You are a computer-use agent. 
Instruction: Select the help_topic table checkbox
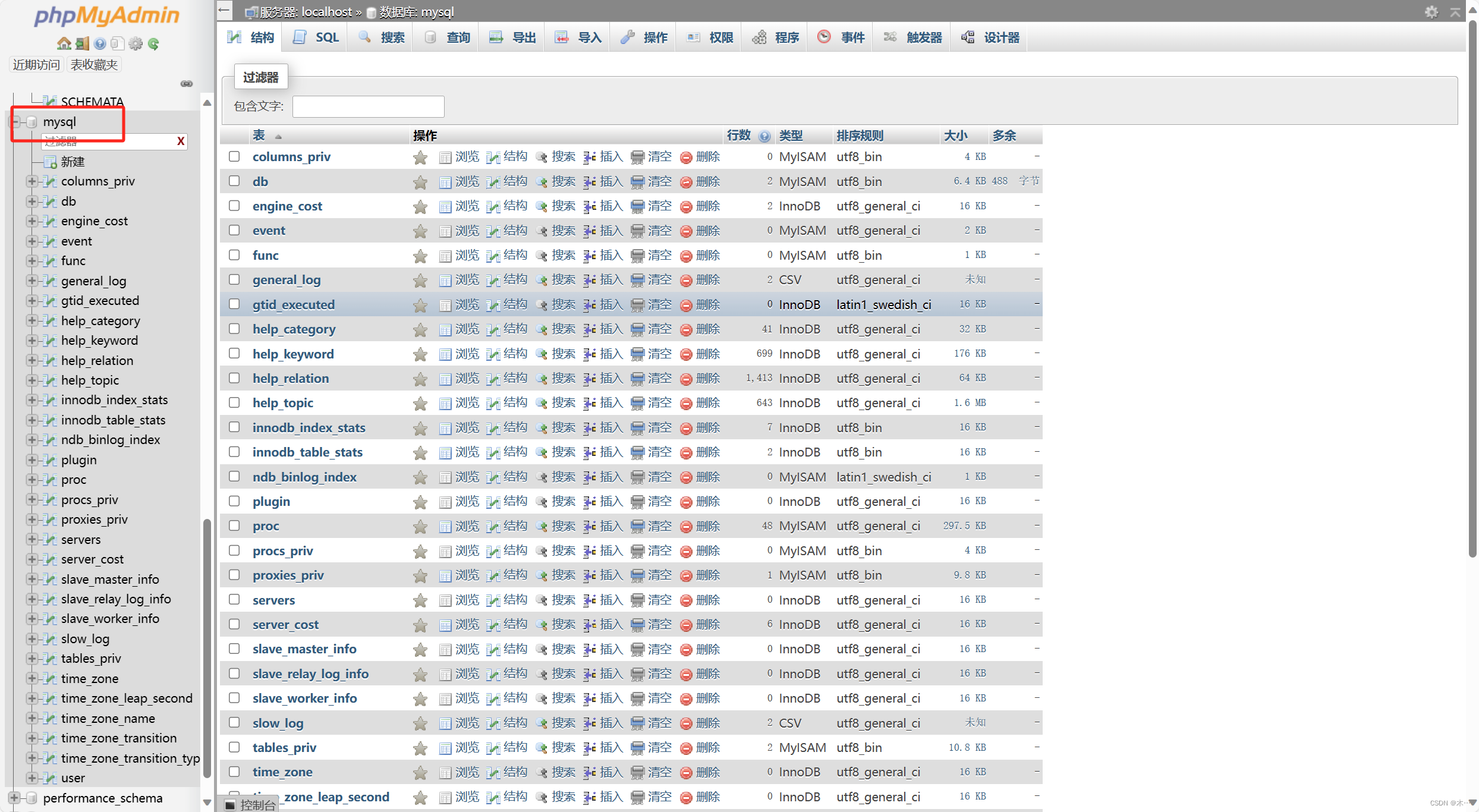pyautogui.click(x=234, y=402)
